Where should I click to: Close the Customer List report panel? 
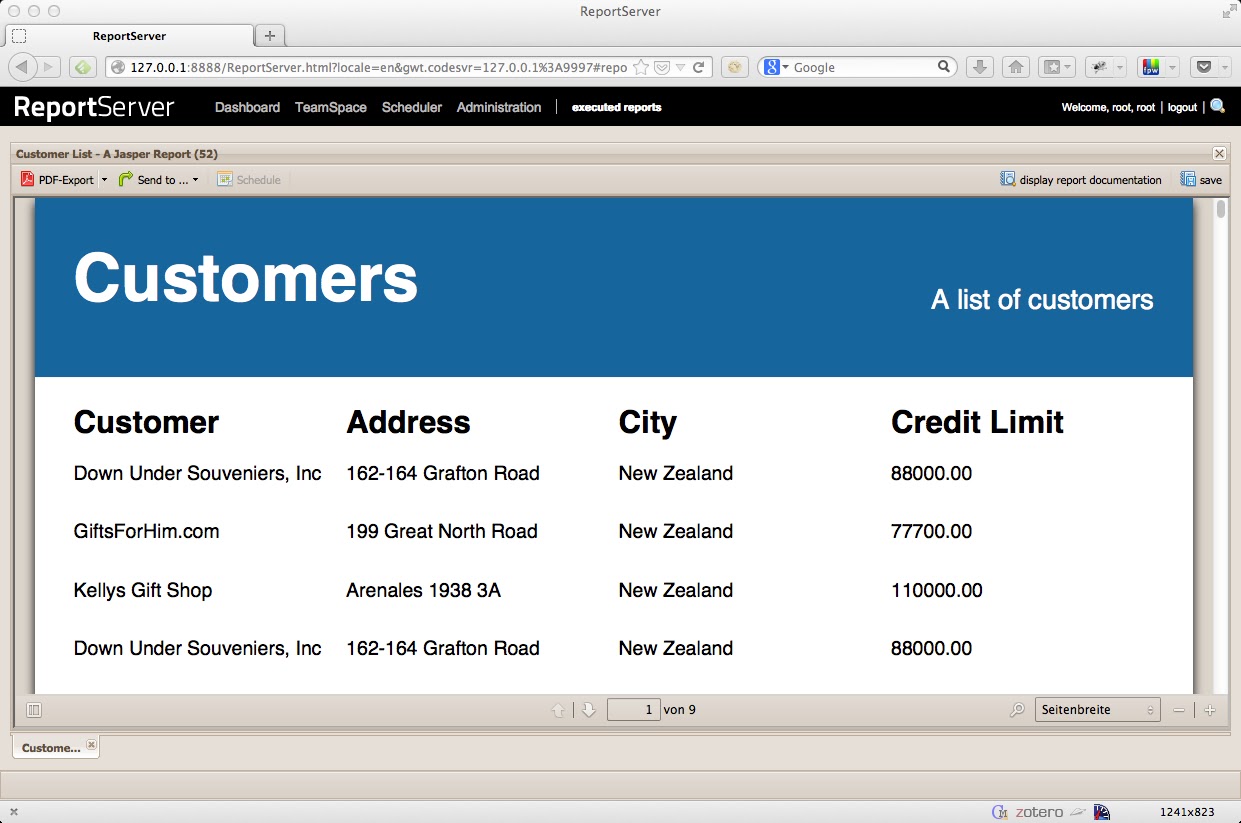click(x=1219, y=154)
